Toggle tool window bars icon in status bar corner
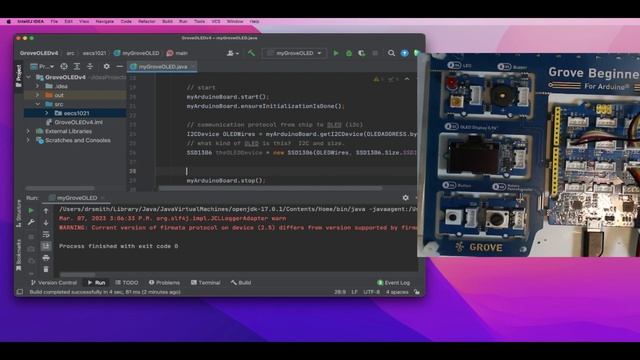The height and width of the screenshot is (360, 640). click(20, 292)
